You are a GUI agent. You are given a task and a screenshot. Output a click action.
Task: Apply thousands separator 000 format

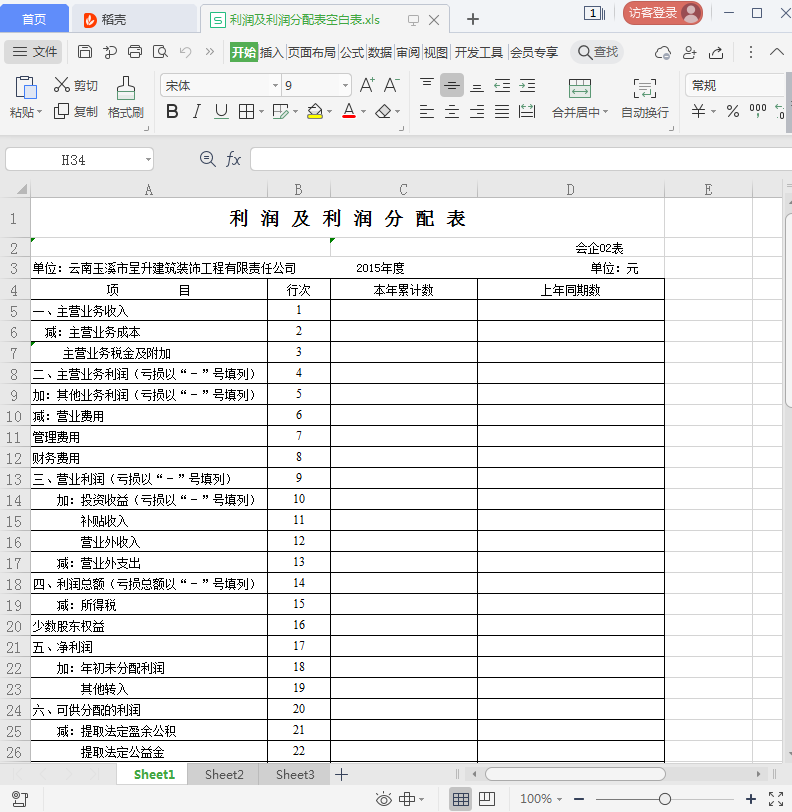(758, 110)
